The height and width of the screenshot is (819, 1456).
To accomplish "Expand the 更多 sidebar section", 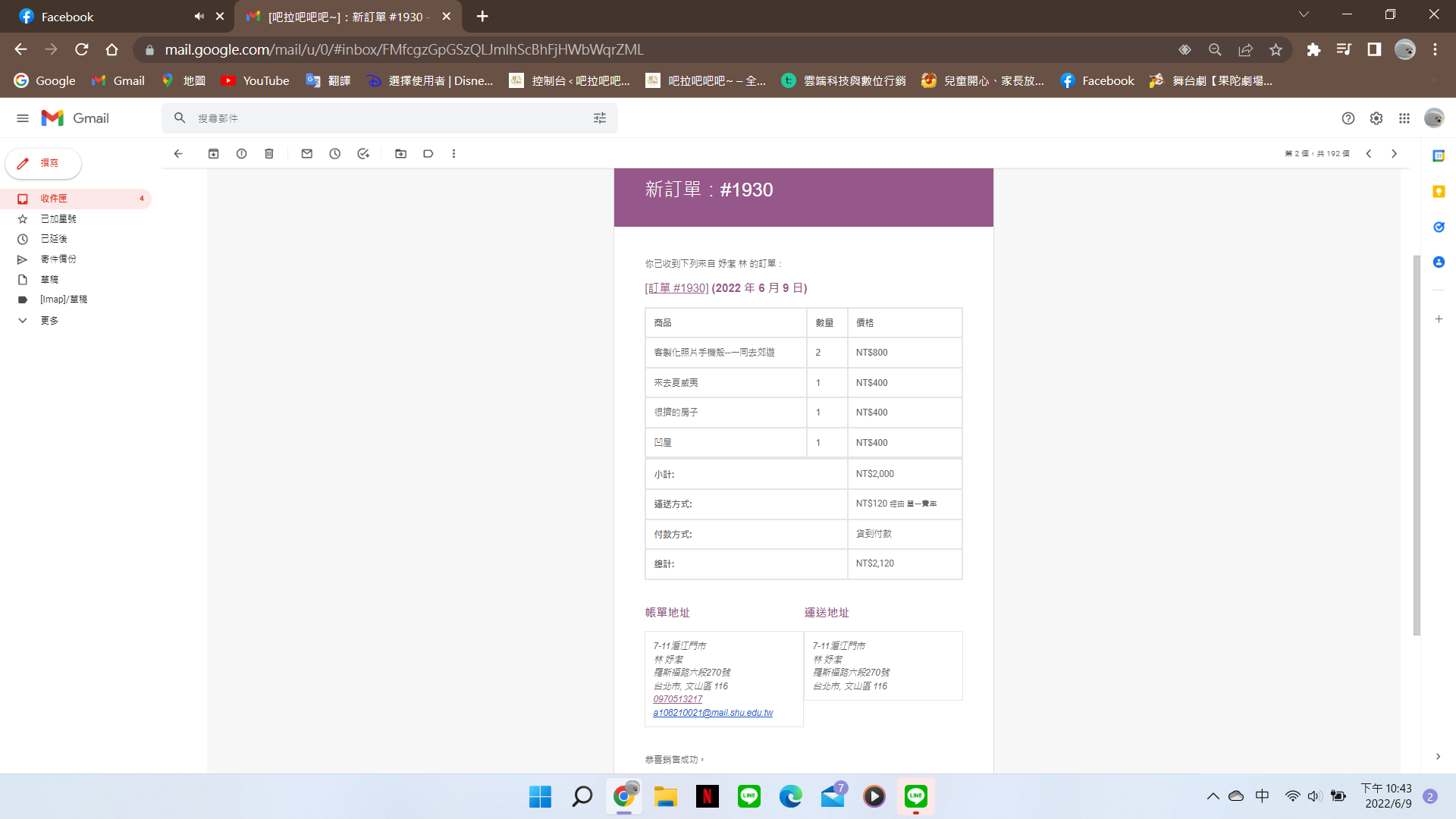I will point(49,321).
